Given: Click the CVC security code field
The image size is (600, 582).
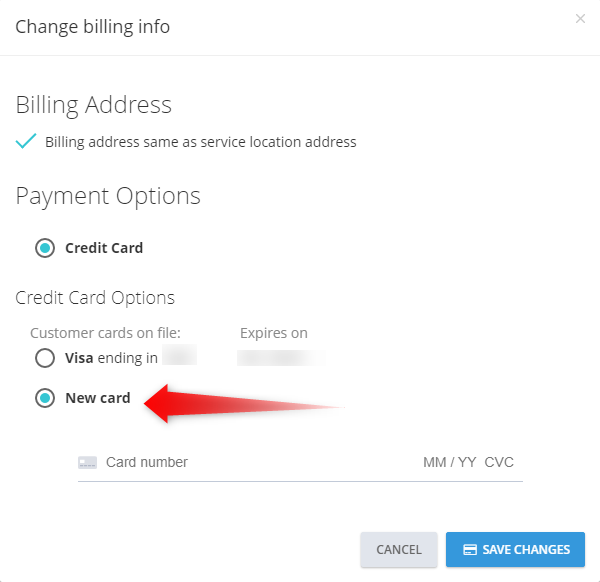Looking at the screenshot, I should click(499, 462).
